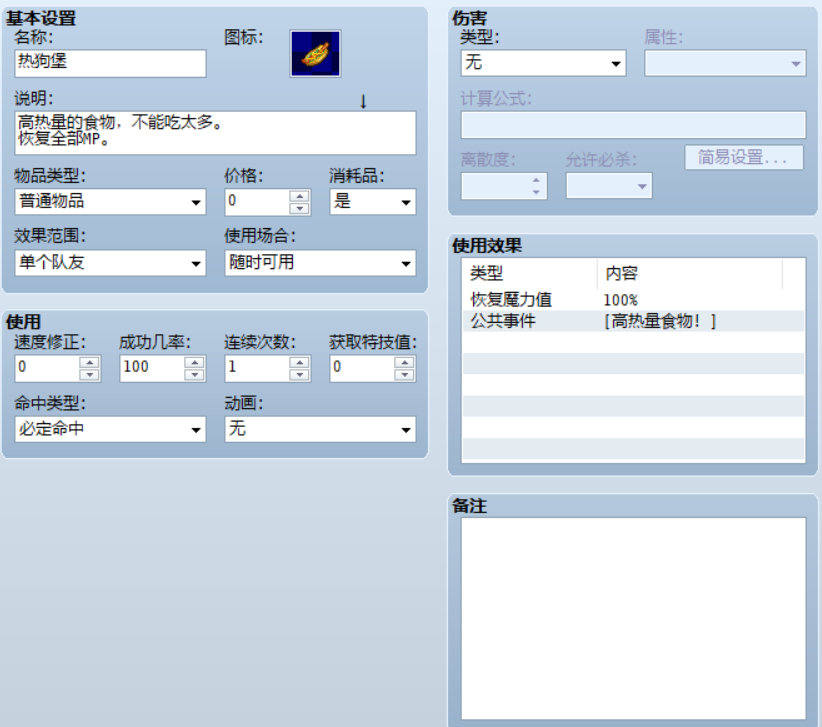The image size is (822, 727).
Task: Click the 价格 number field
Action: (257, 202)
